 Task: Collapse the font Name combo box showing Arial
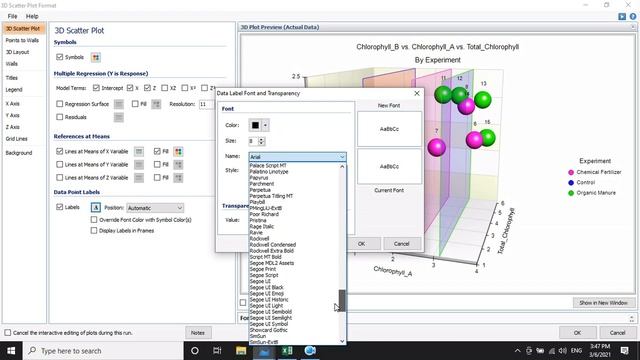point(298,157)
